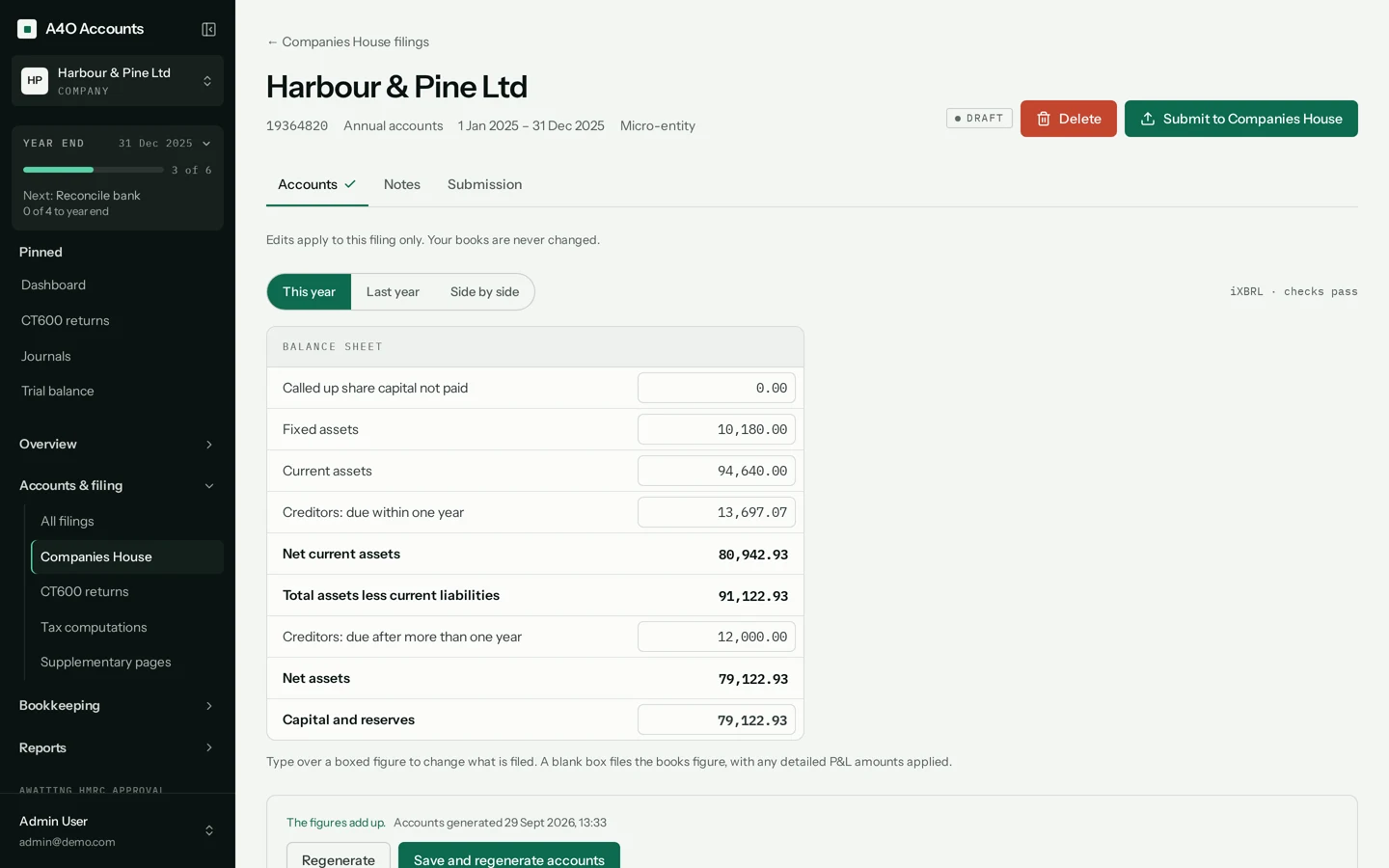Click the Micro-entity label
Screen dimensions: 1389x868
[658, 126]
